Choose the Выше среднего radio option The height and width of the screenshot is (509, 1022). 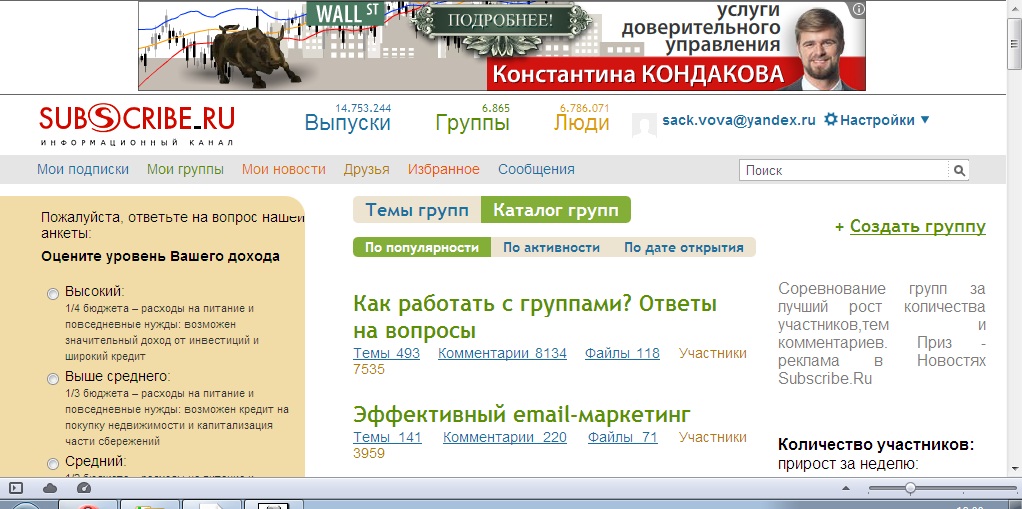(53, 378)
